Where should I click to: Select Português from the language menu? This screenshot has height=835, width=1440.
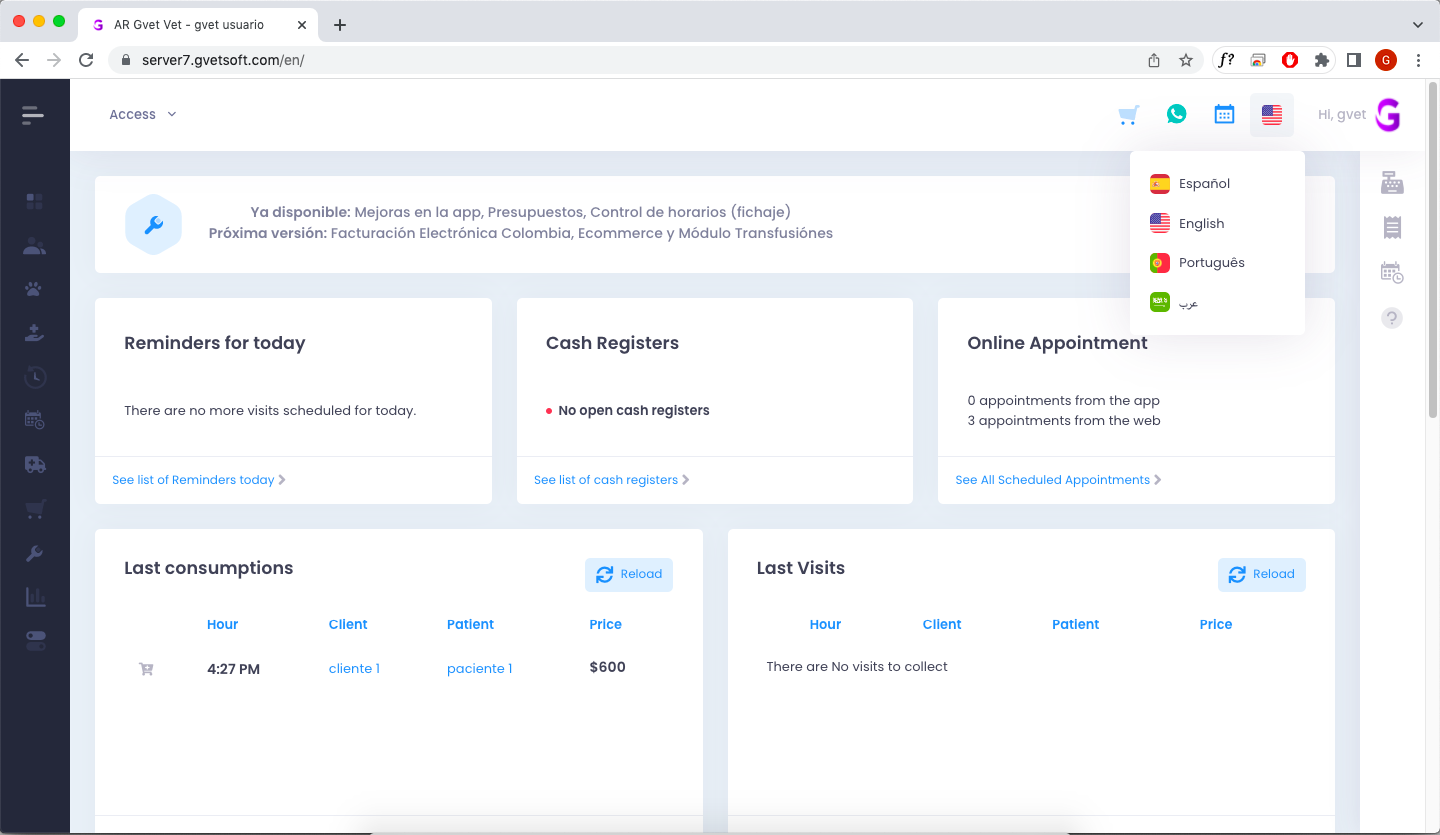coord(1211,262)
